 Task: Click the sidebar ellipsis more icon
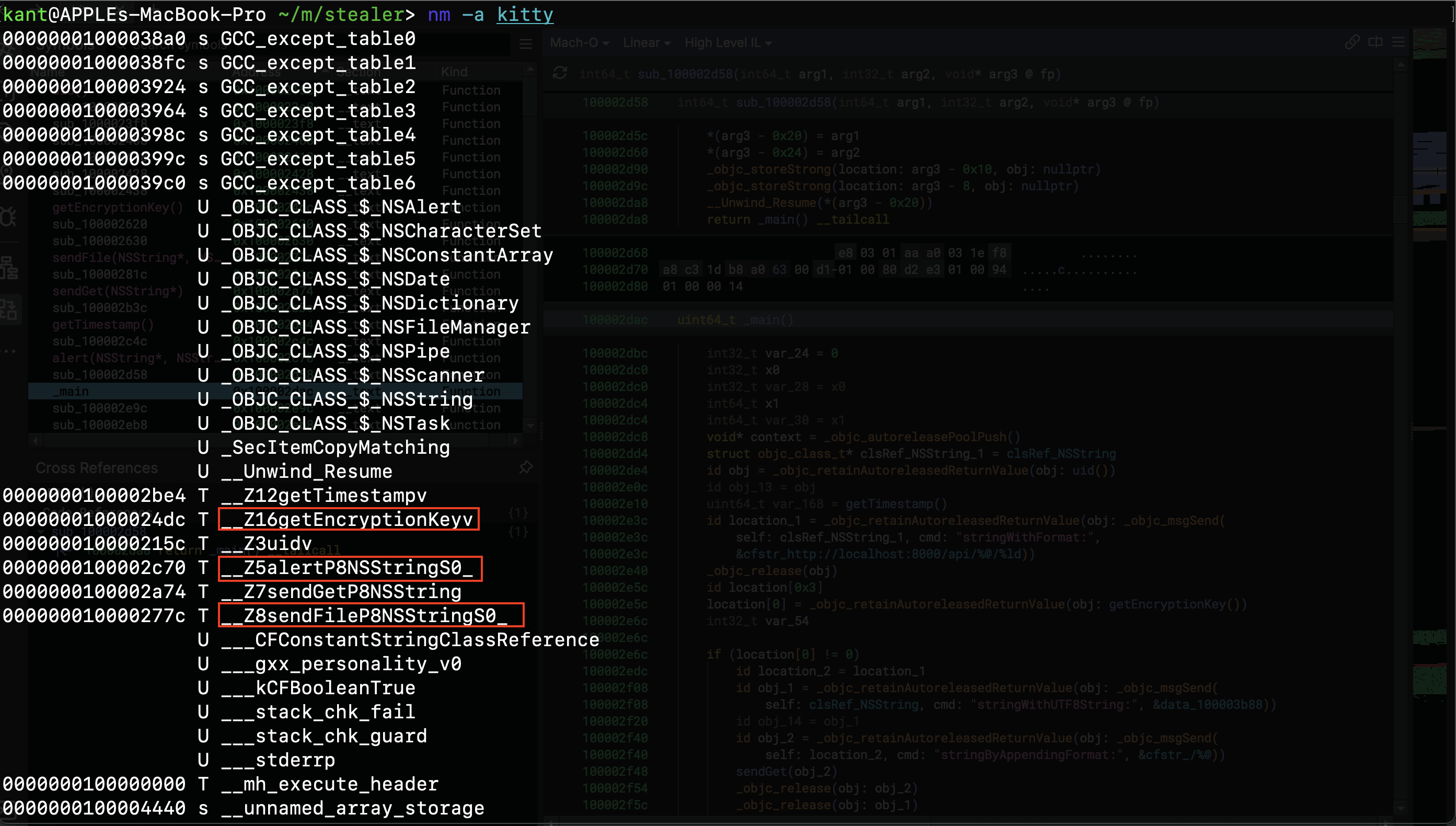[x=8, y=351]
